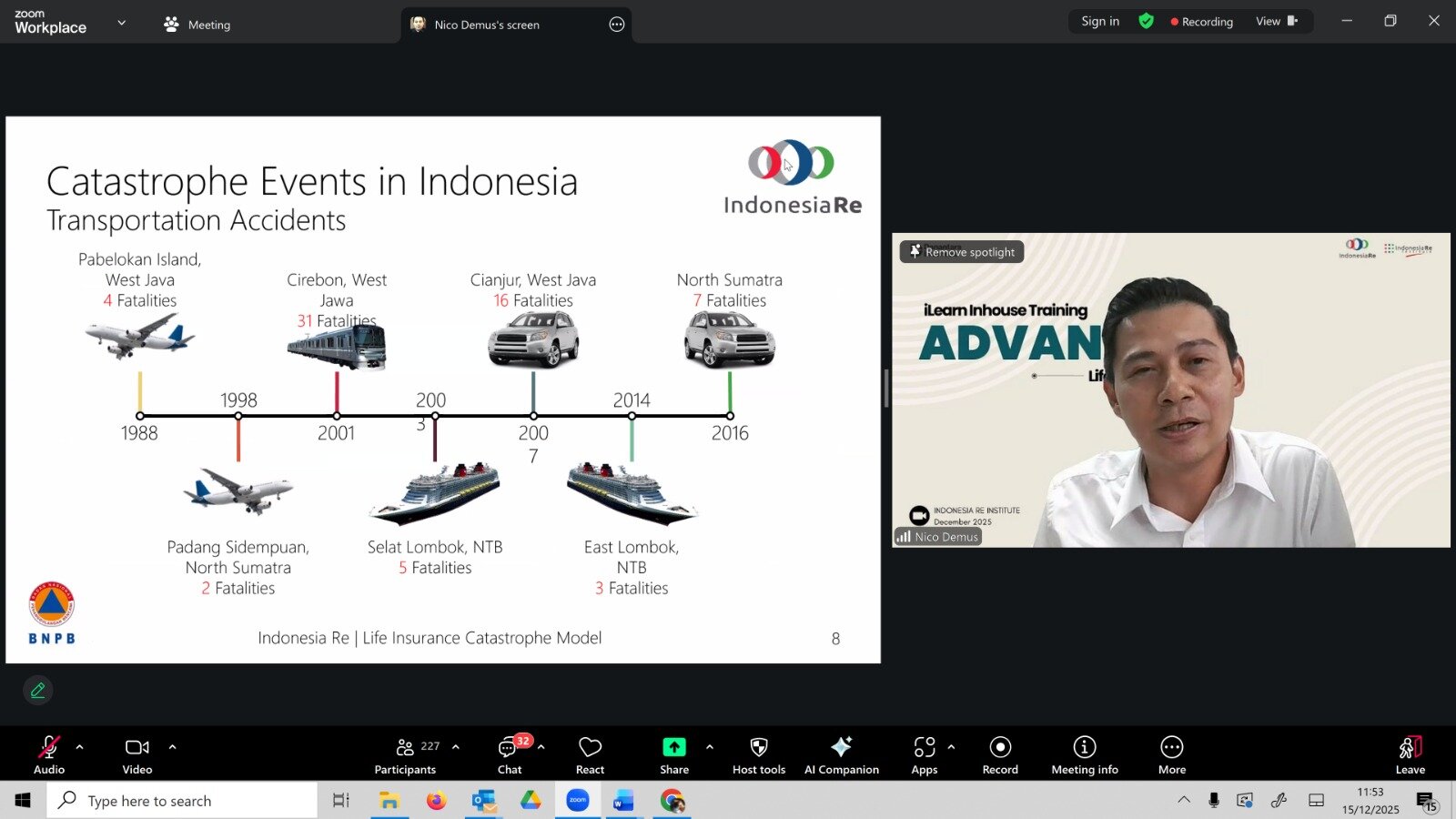Expand the audio options arrow
This screenshot has height=819, width=1456.
click(x=80, y=747)
